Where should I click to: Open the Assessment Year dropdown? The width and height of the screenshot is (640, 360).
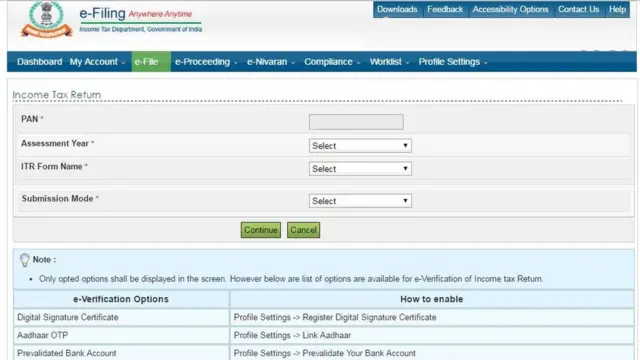click(360, 146)
